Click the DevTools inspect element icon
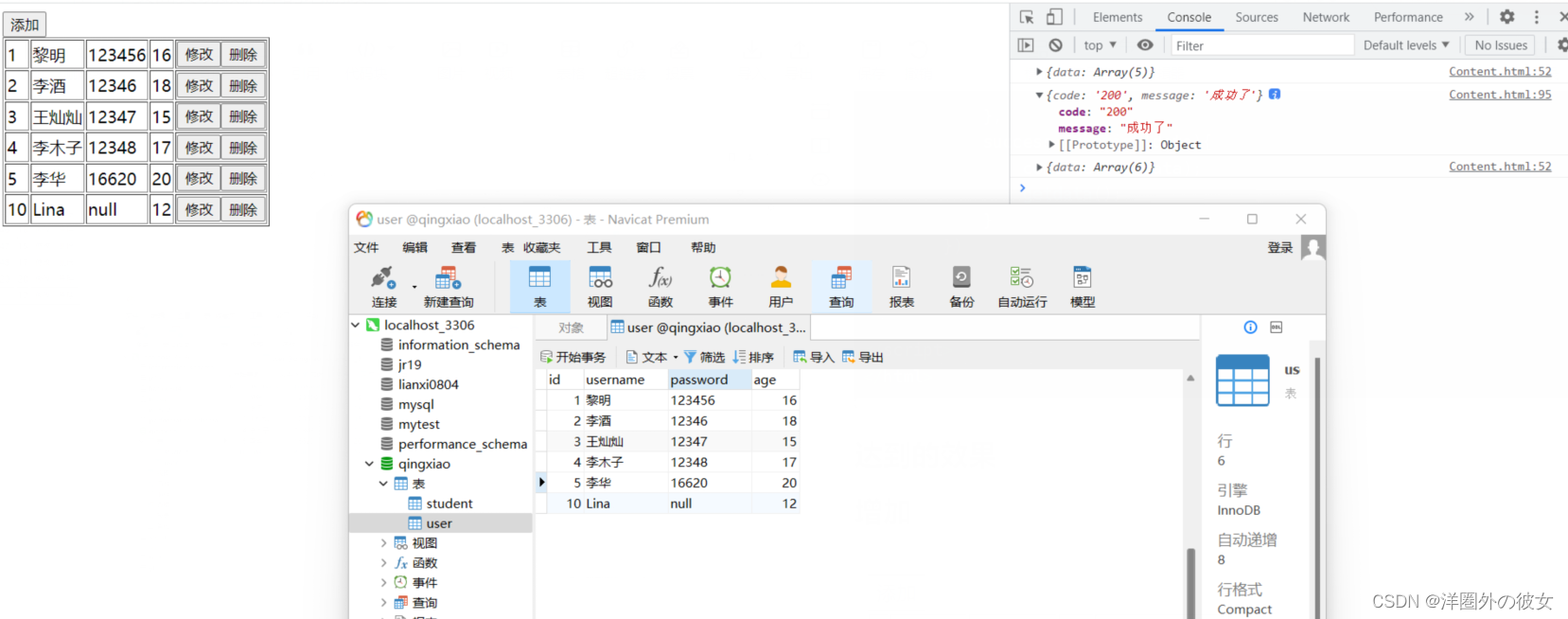Screen dimensions: 1568x619 pyautogui.click(x=1027, y=17)
